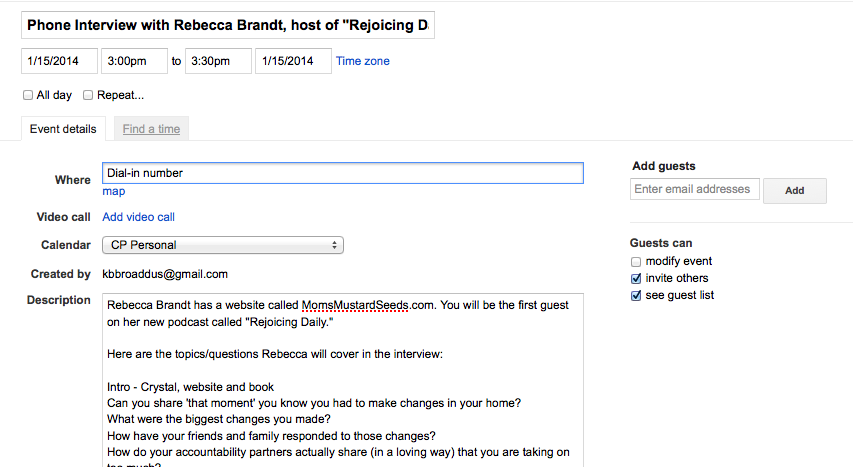Open the start date field 1/15/2014
Screen dimensions: 853x467
click(x=58, y=61)
